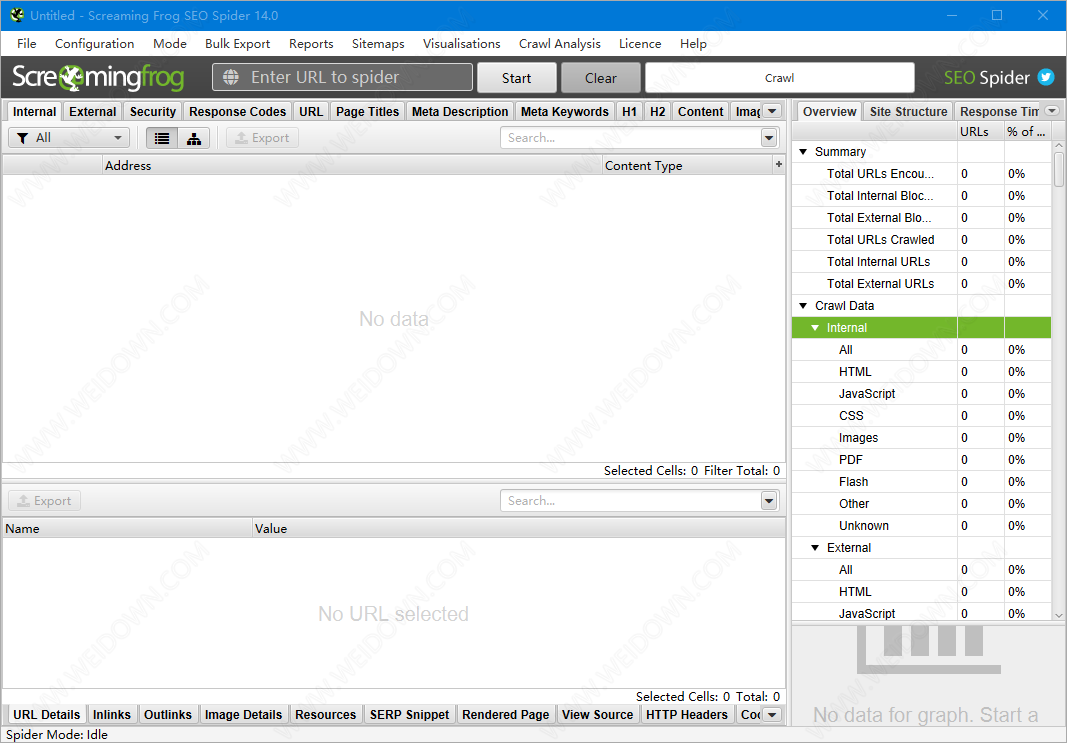1067x743 pixels.
Task: Open the Site Structure tab
Action: point(908,112)
